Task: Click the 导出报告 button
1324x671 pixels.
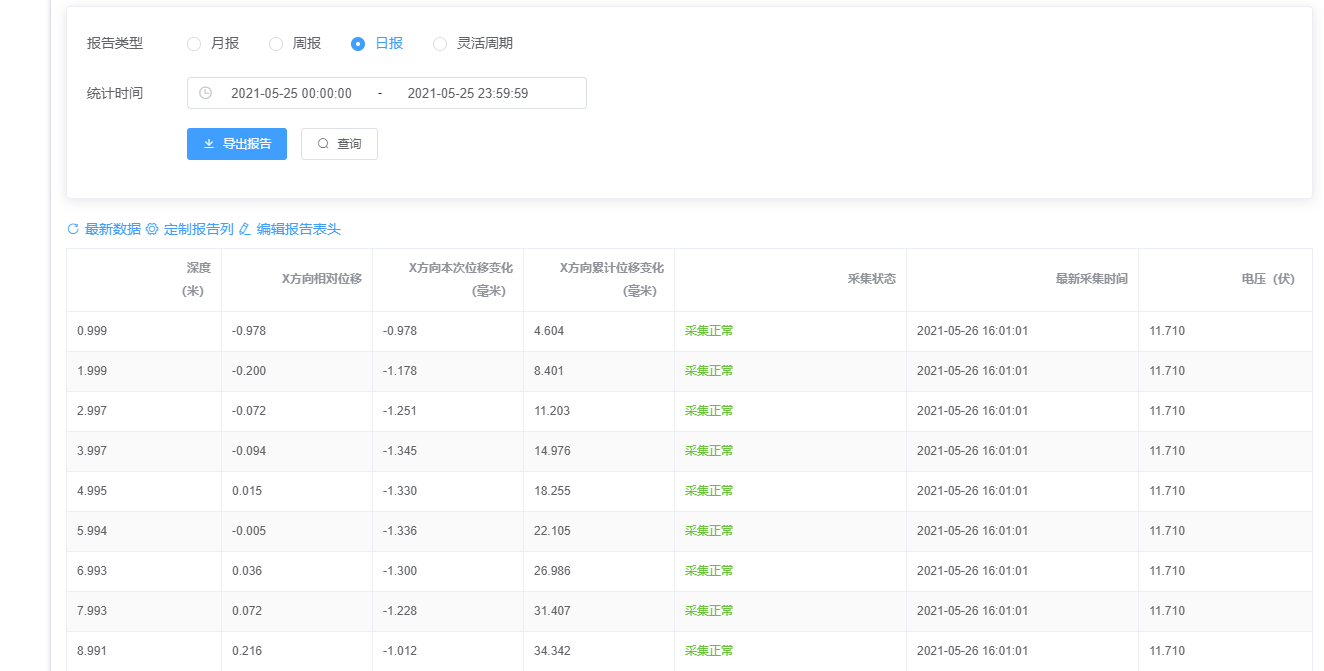Action: [x=237, y=144]
